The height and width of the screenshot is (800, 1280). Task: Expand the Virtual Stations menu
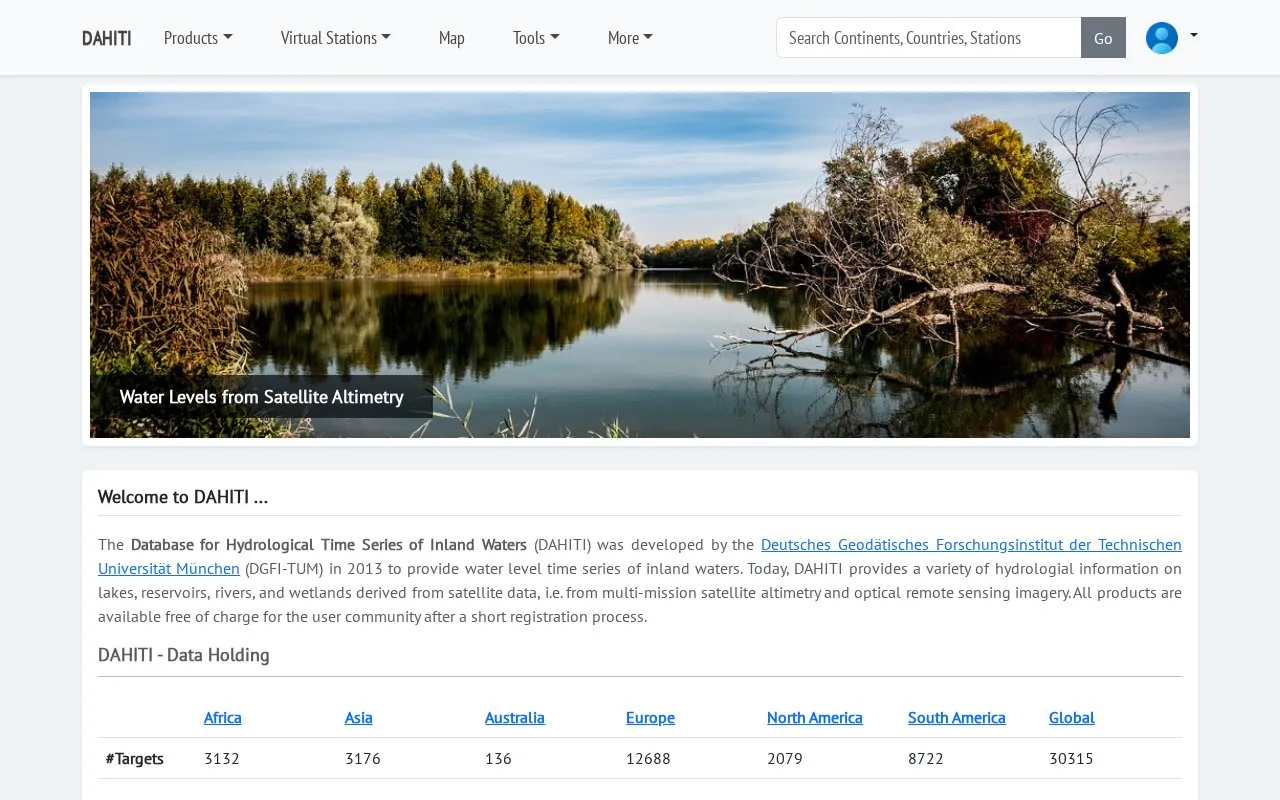click(335, 38)
